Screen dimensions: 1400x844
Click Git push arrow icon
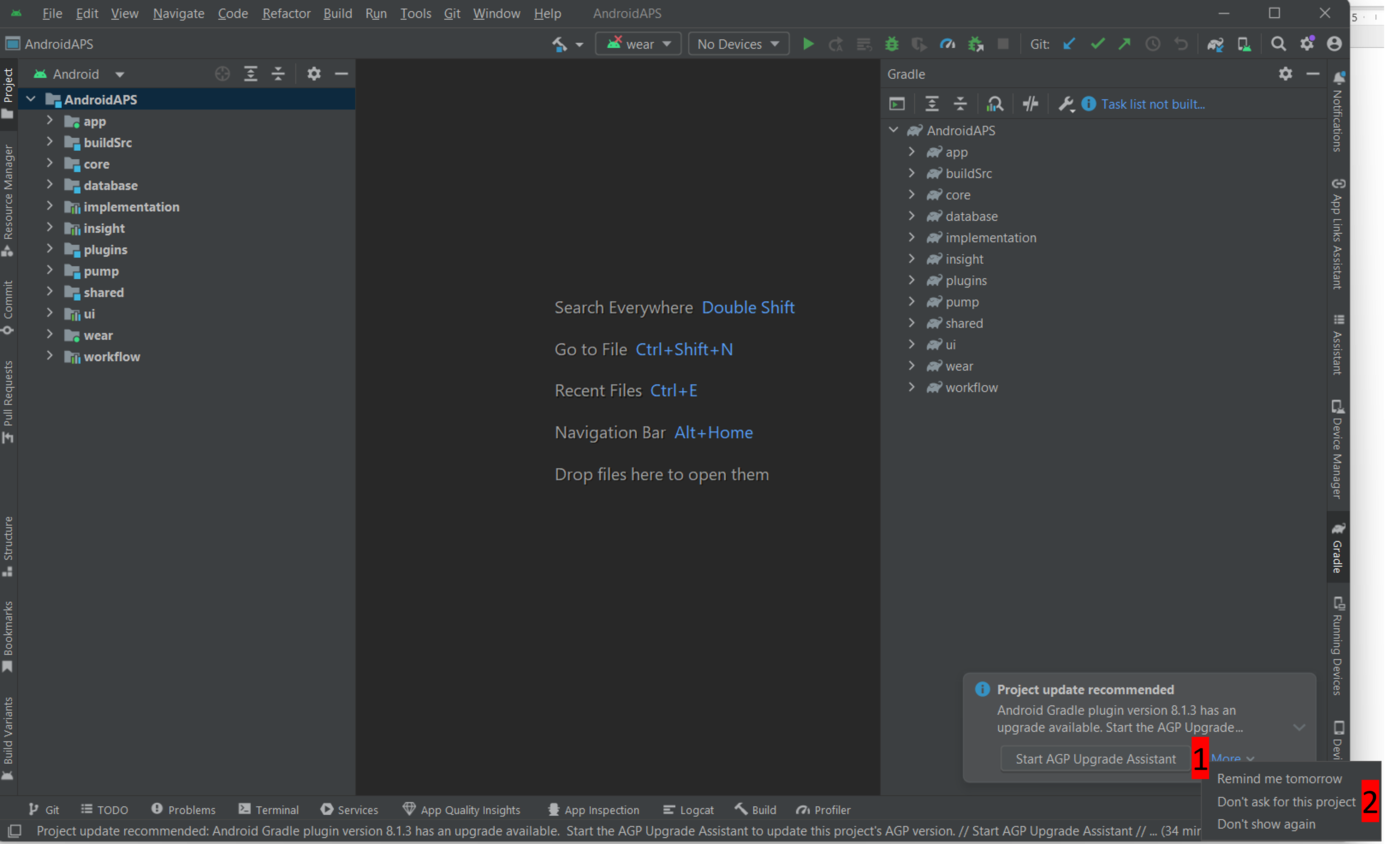click(1125, 44)
